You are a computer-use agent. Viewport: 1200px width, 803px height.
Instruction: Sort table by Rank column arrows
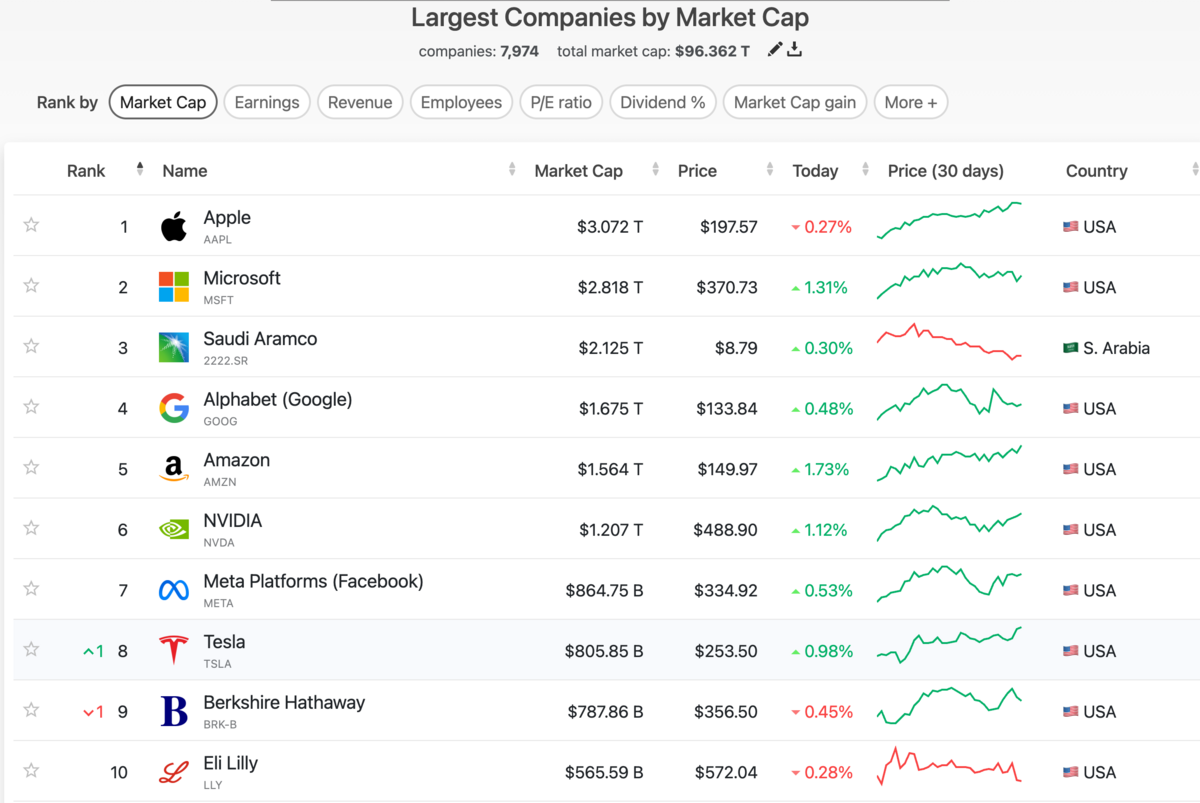140,170
